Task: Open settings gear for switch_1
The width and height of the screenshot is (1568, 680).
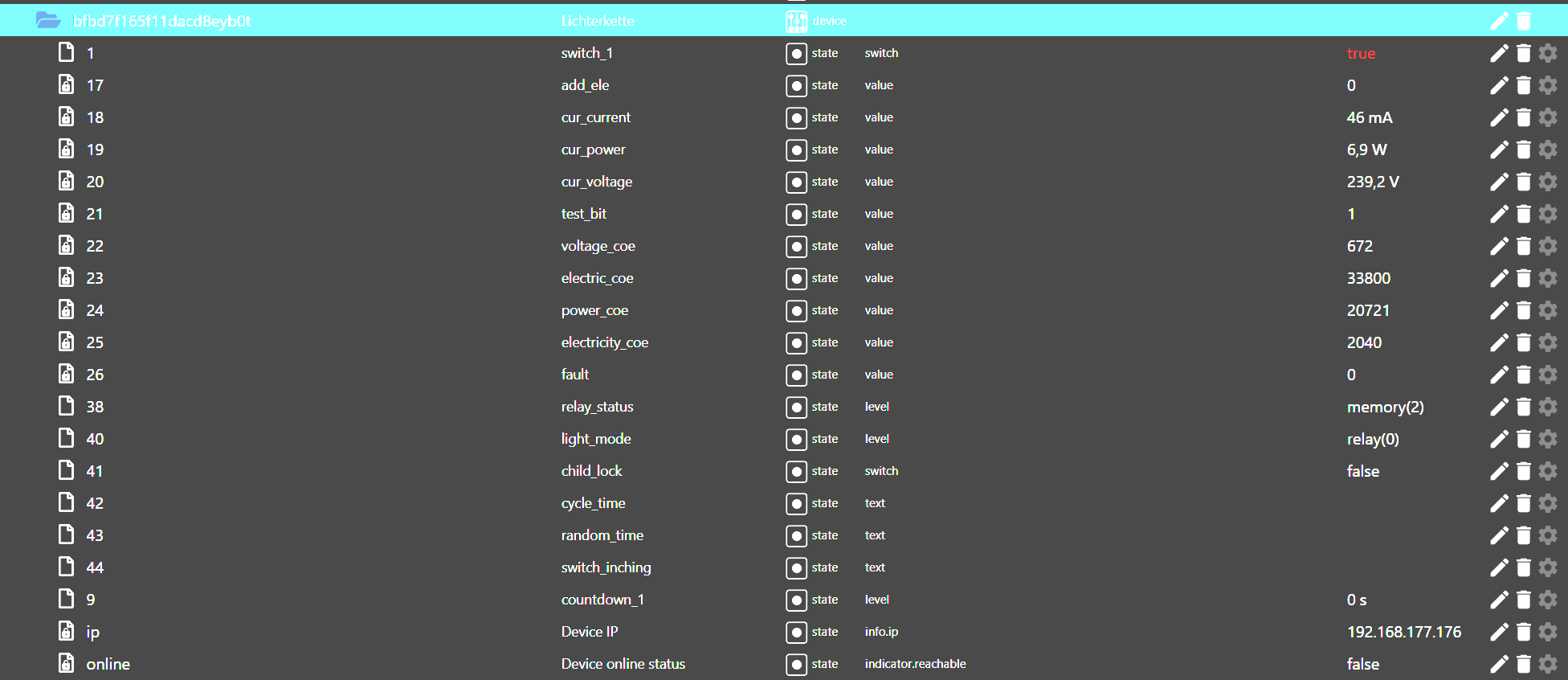Action: (1548, 53)
